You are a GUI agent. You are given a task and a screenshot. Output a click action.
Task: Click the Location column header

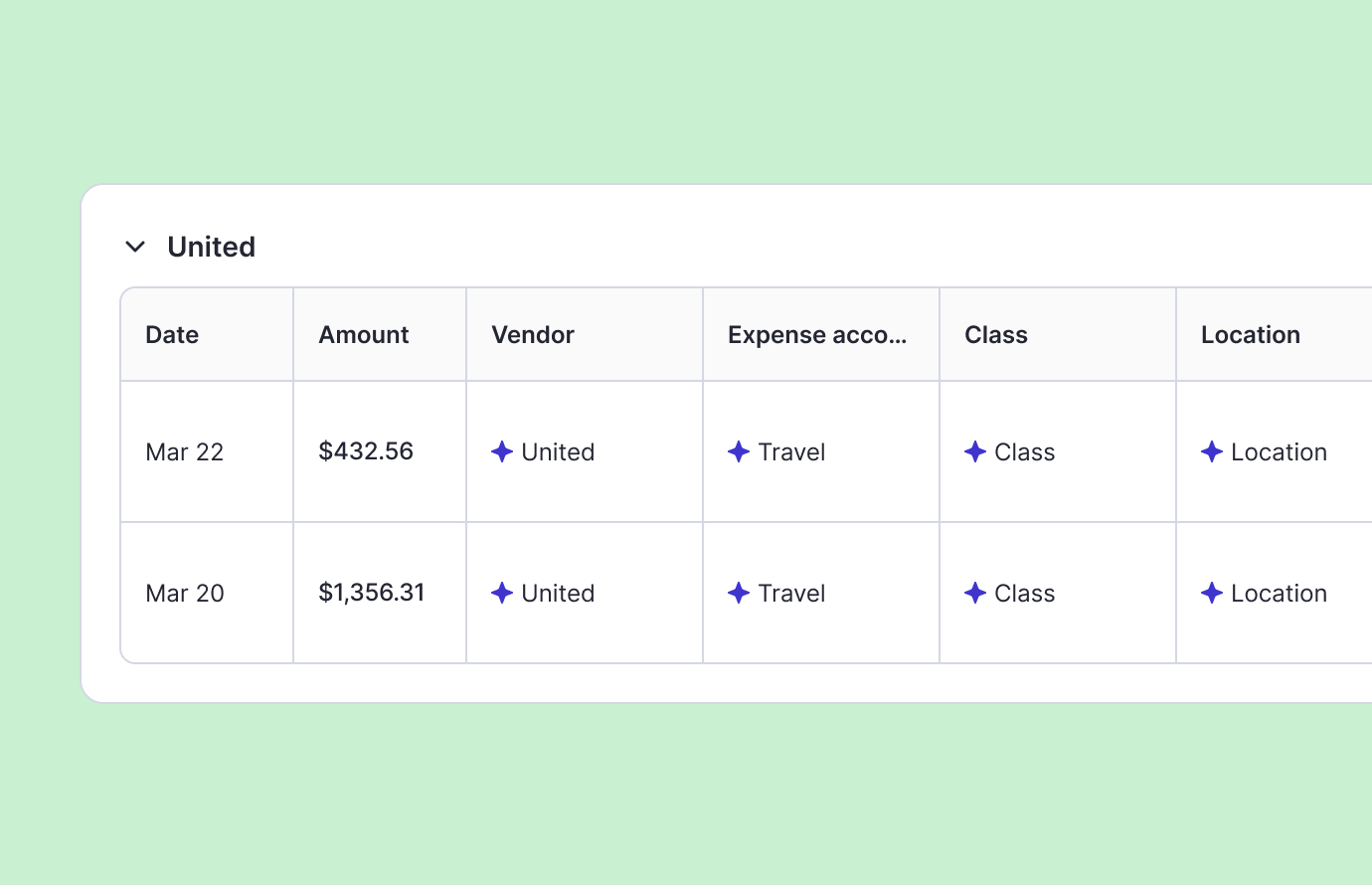coord(1251,335)
